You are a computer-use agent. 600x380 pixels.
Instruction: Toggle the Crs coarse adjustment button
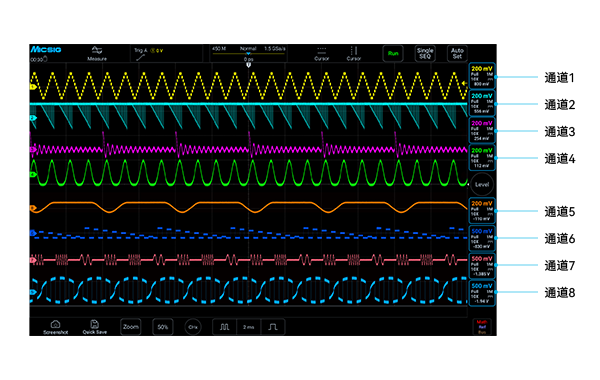click(x=193, y=327)
